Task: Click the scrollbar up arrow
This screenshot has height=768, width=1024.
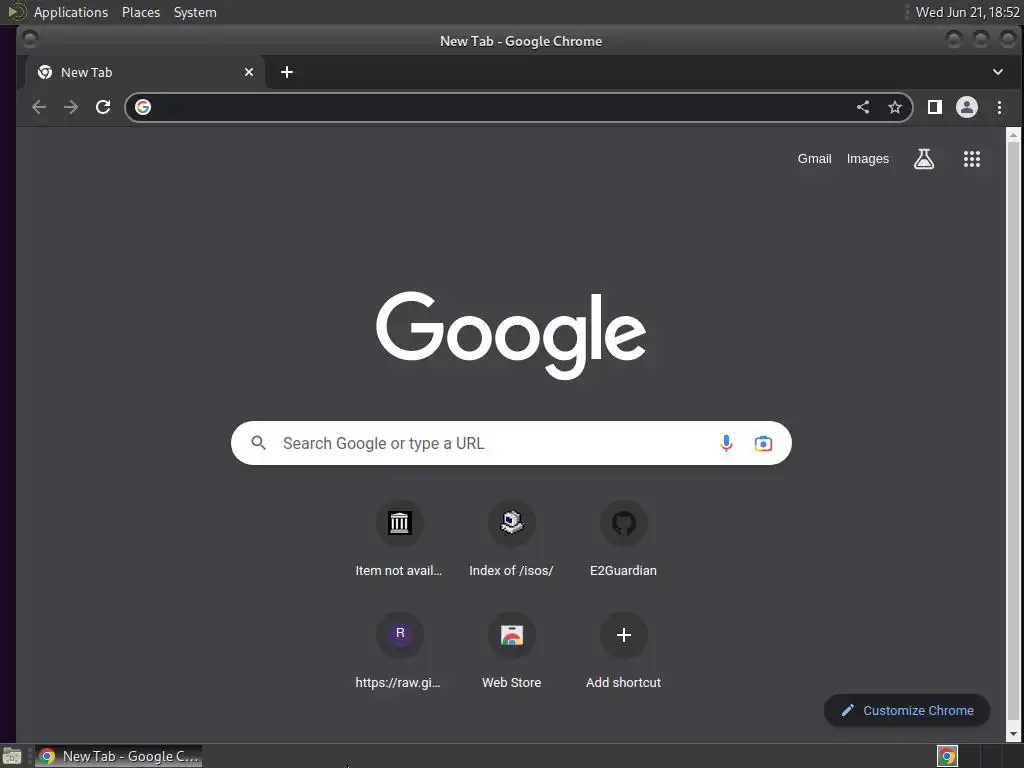Action: (1014, 136)
